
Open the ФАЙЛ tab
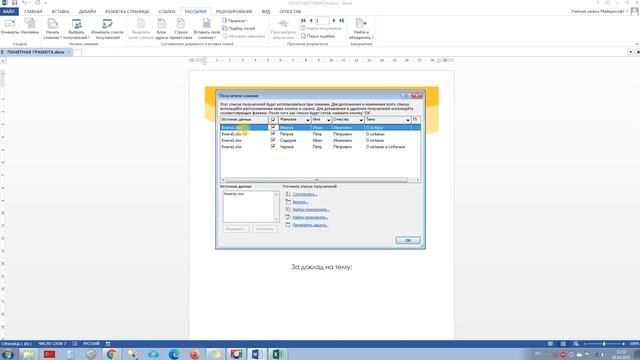point(9,11)
